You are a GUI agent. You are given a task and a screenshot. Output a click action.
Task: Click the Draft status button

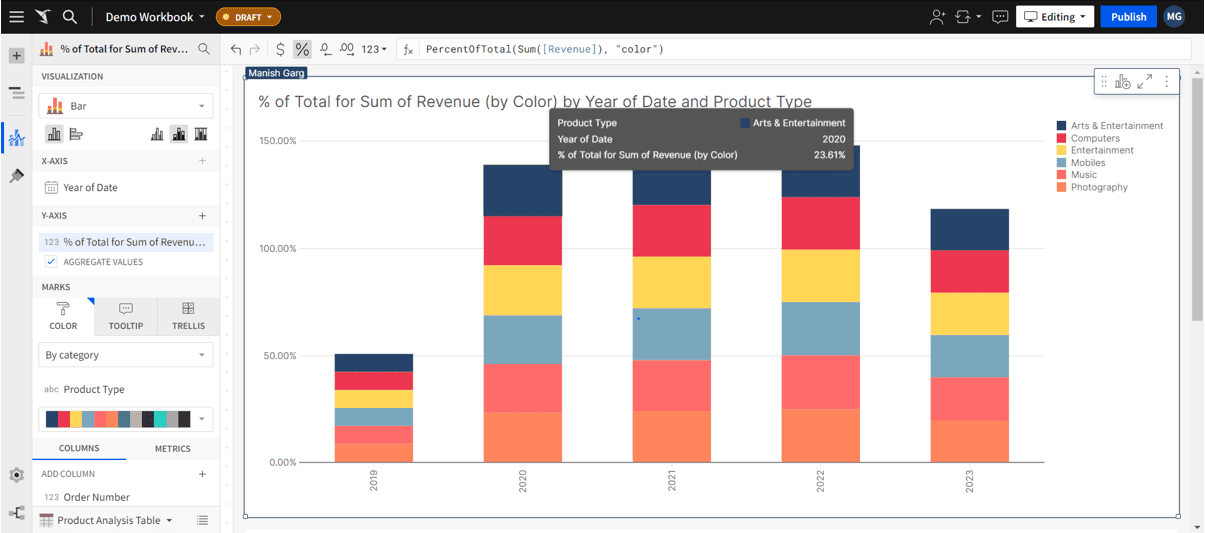pyautogui.click(x=248, y=17)
